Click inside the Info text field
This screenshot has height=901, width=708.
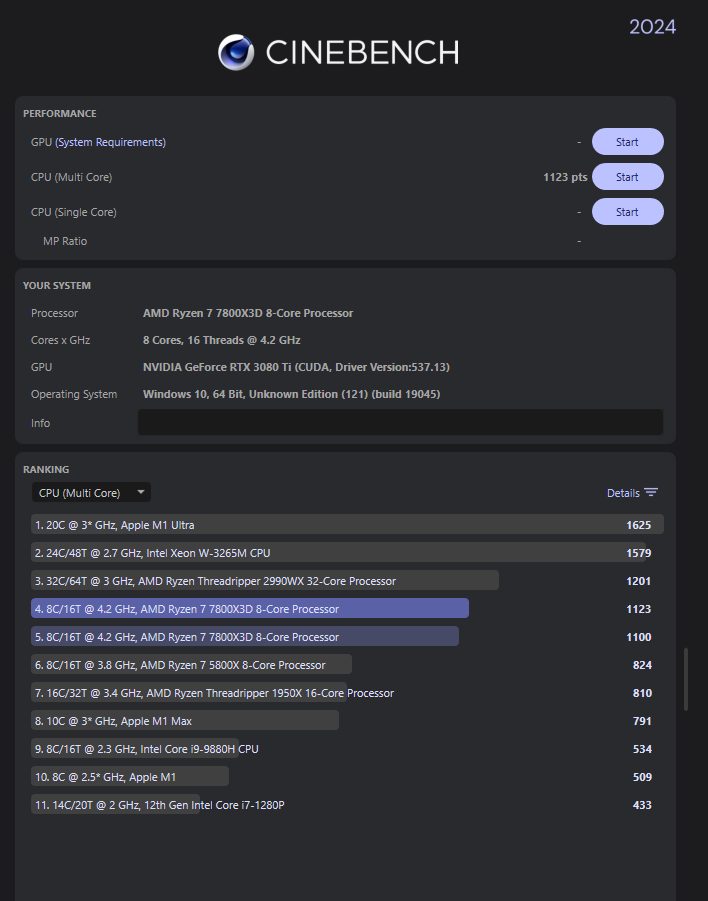coord(400,423)
